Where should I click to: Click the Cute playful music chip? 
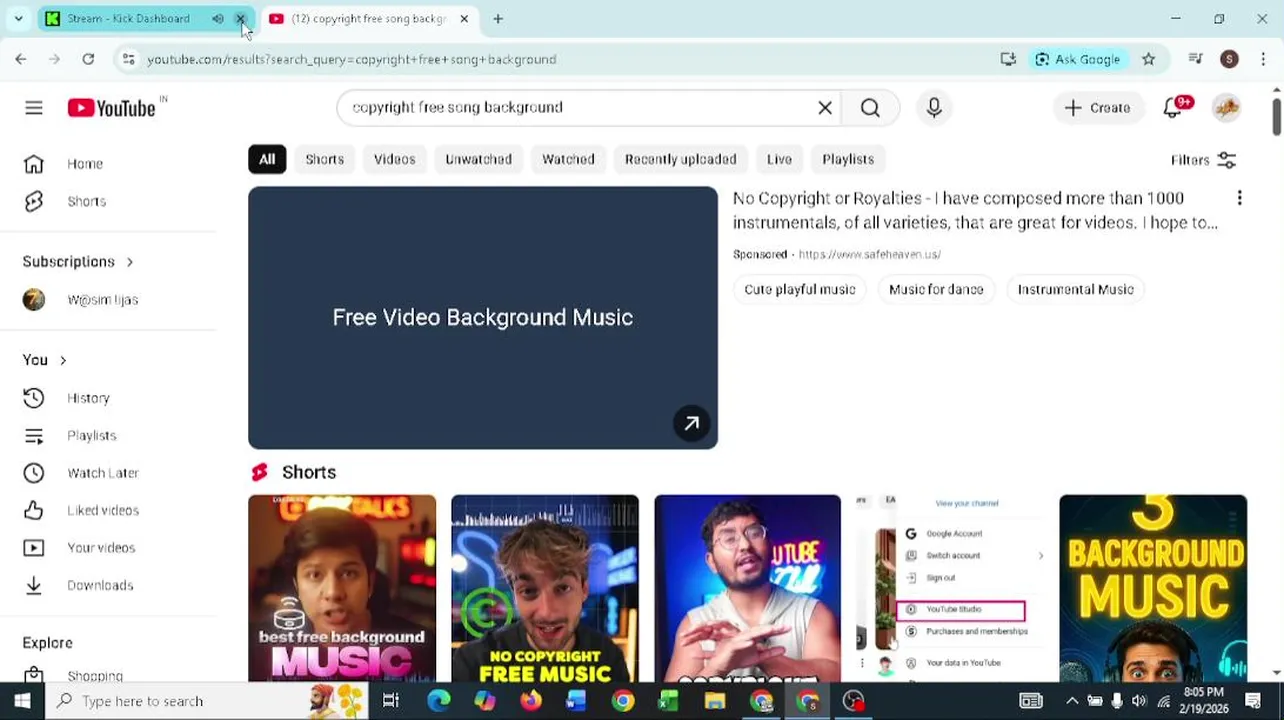[x=800, y=289]
